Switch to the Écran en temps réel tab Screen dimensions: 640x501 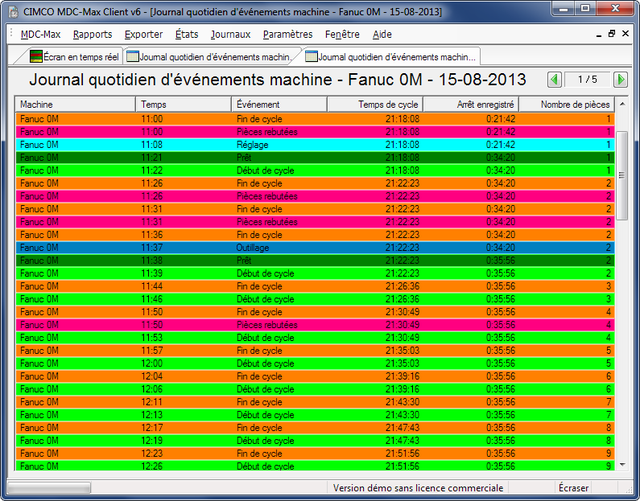pyautogui.click(x=74, y=57)
